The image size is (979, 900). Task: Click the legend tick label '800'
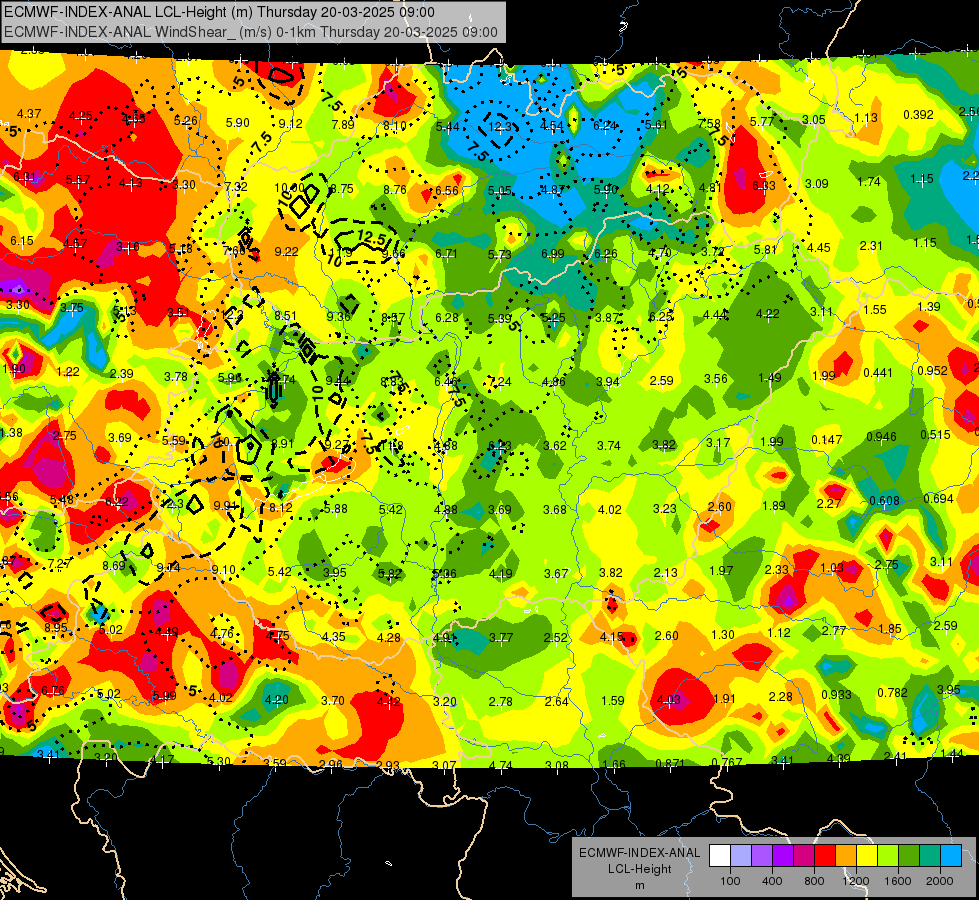(814, 881)
